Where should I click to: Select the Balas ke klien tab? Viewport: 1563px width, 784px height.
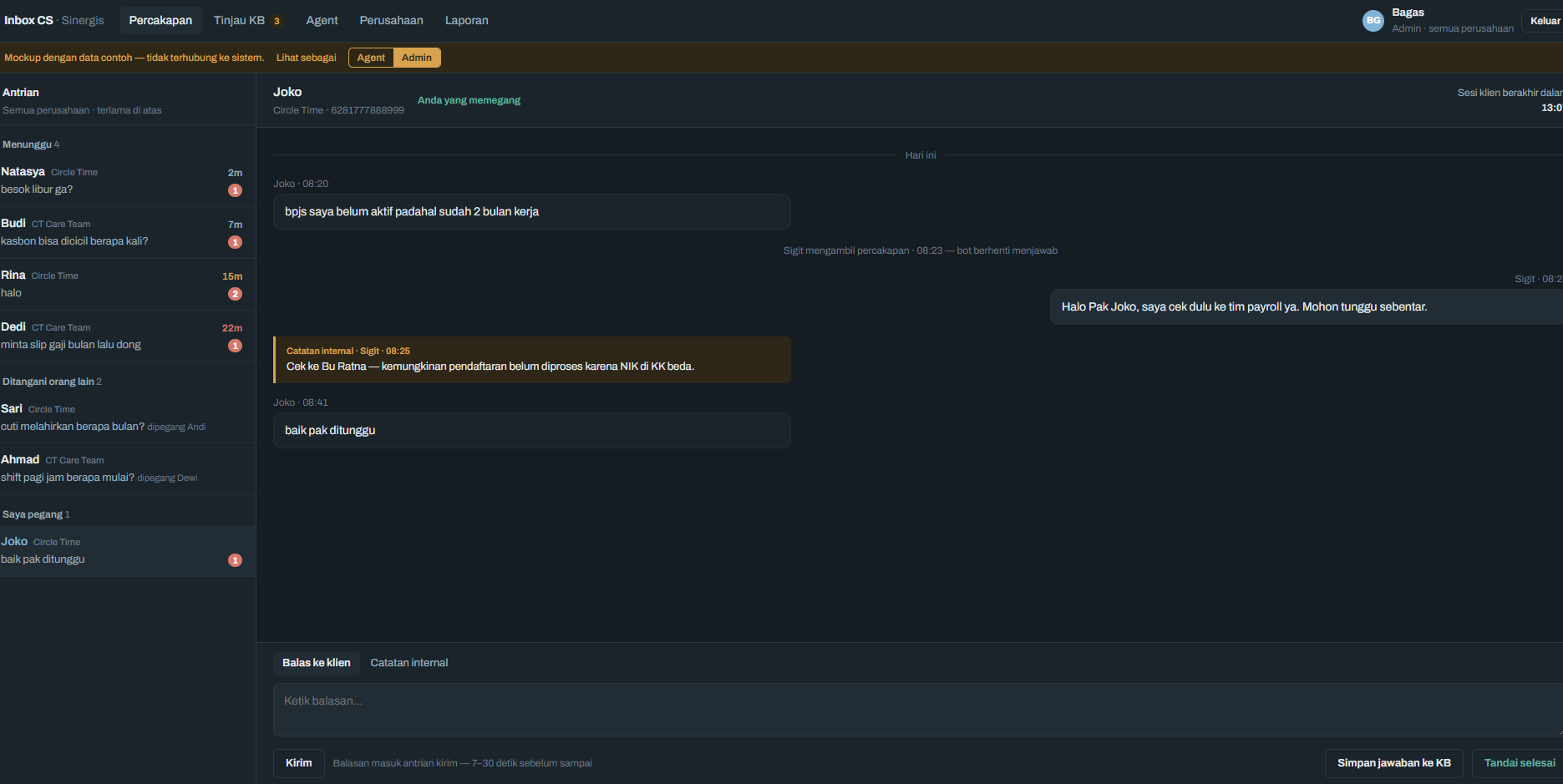point(317,663)
